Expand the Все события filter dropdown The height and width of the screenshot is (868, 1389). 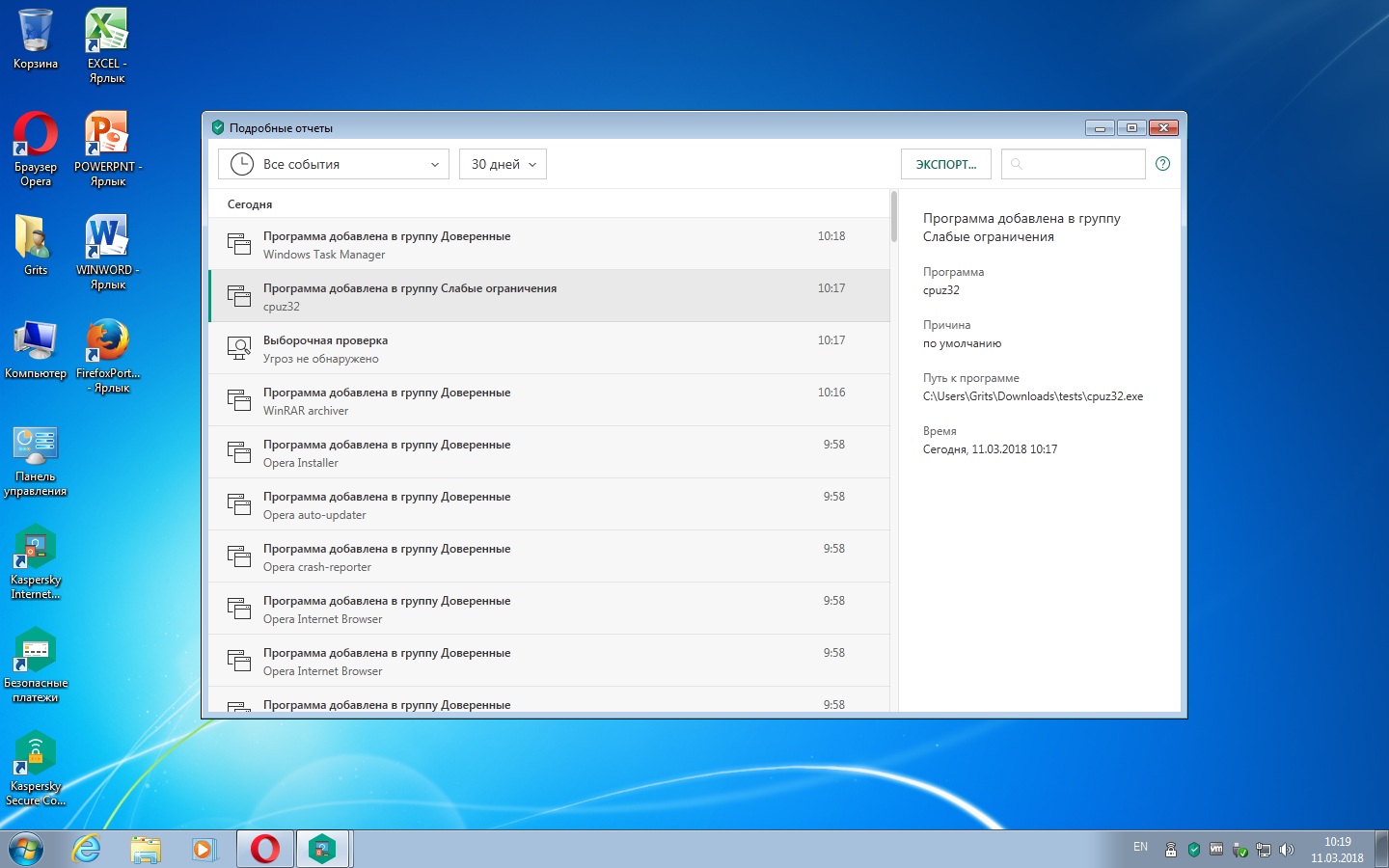click(334, 164)
